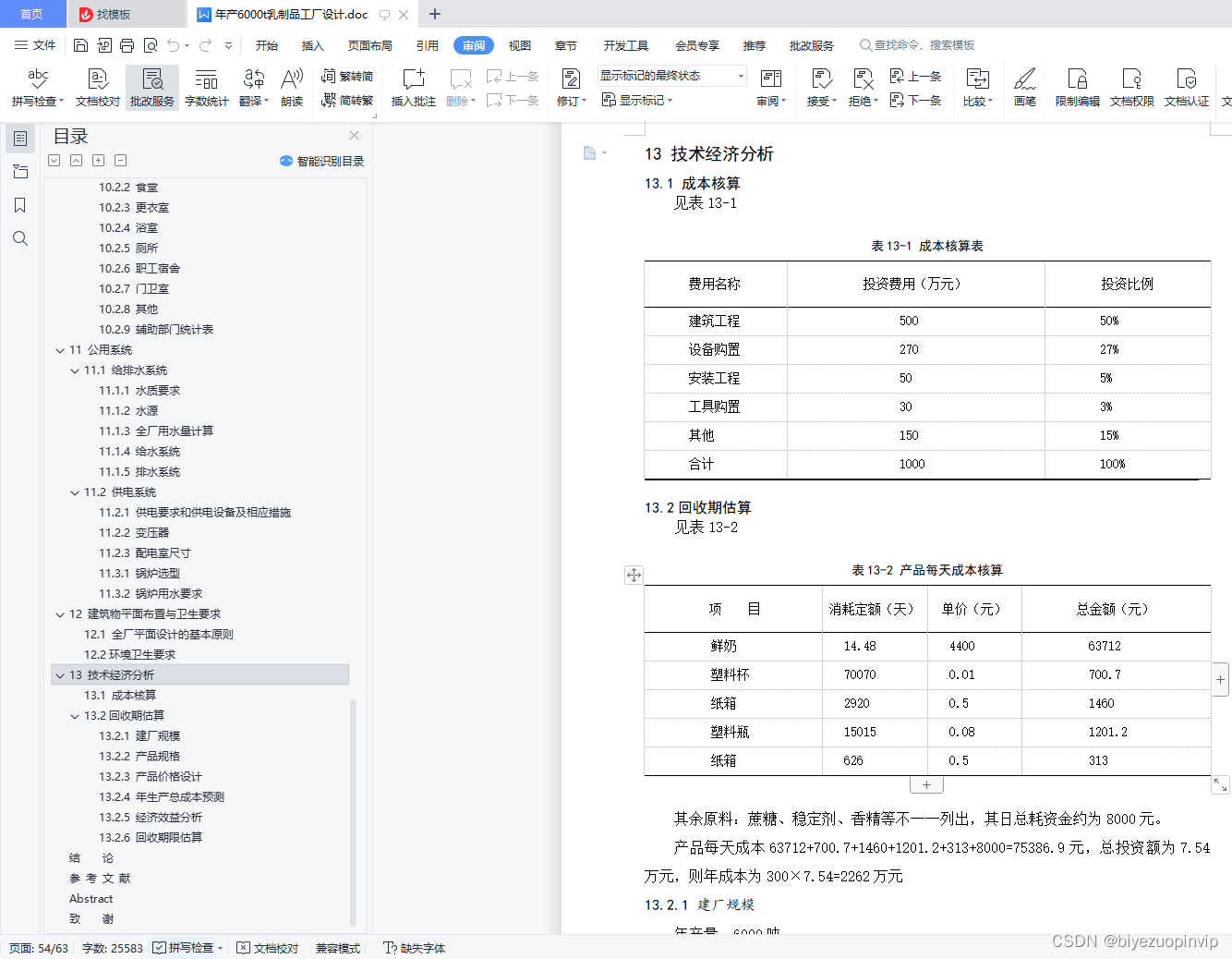Click 插入批注 to insert comment
Screen dimensions: 1232x959
pyautogui.click(x=414, y=88)
